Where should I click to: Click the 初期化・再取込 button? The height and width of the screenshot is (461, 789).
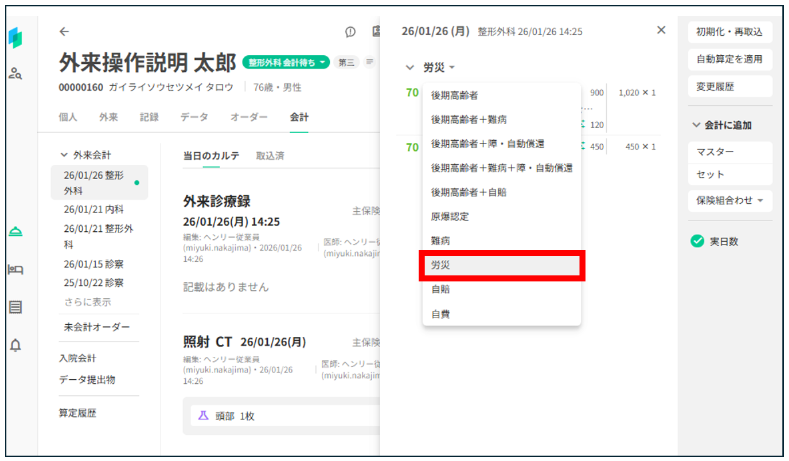(x=729, y=31)
